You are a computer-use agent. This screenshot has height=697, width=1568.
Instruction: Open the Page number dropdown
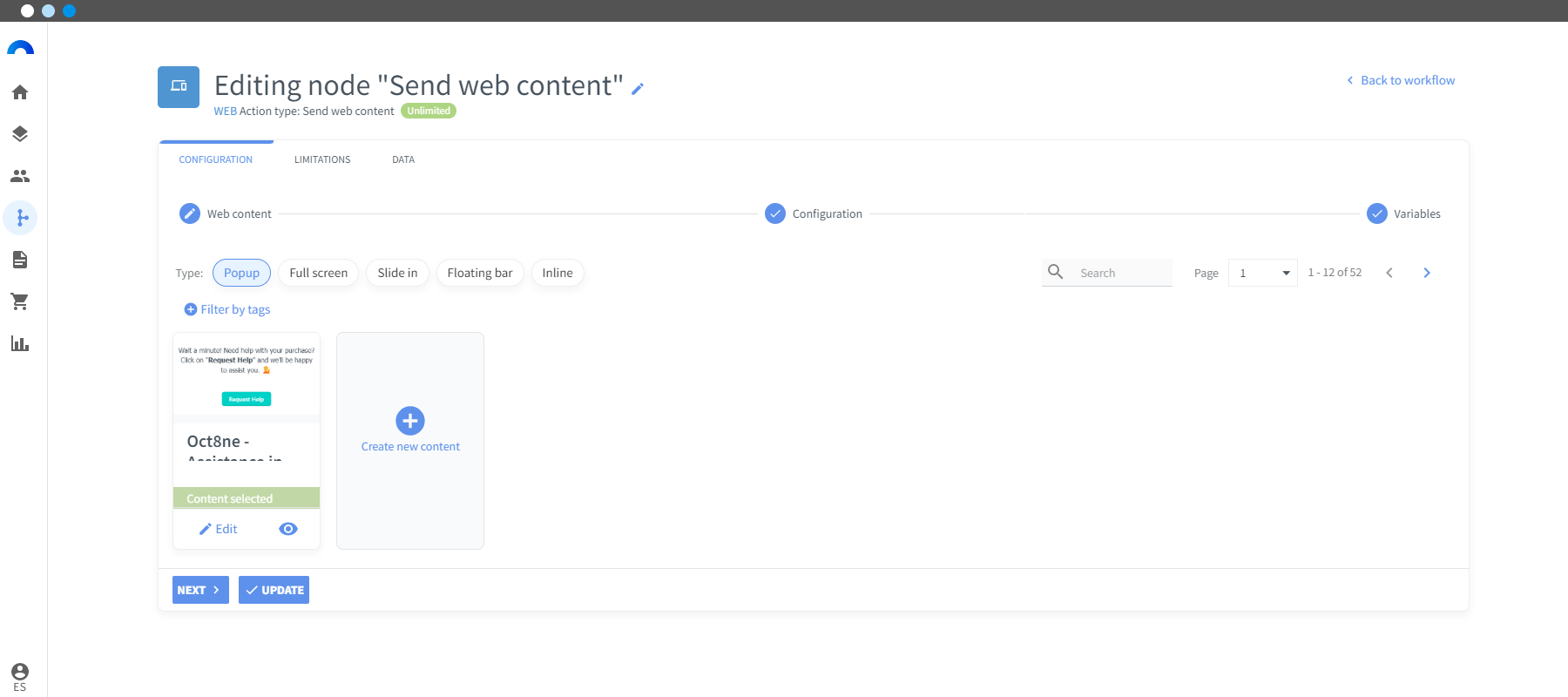1263,273
